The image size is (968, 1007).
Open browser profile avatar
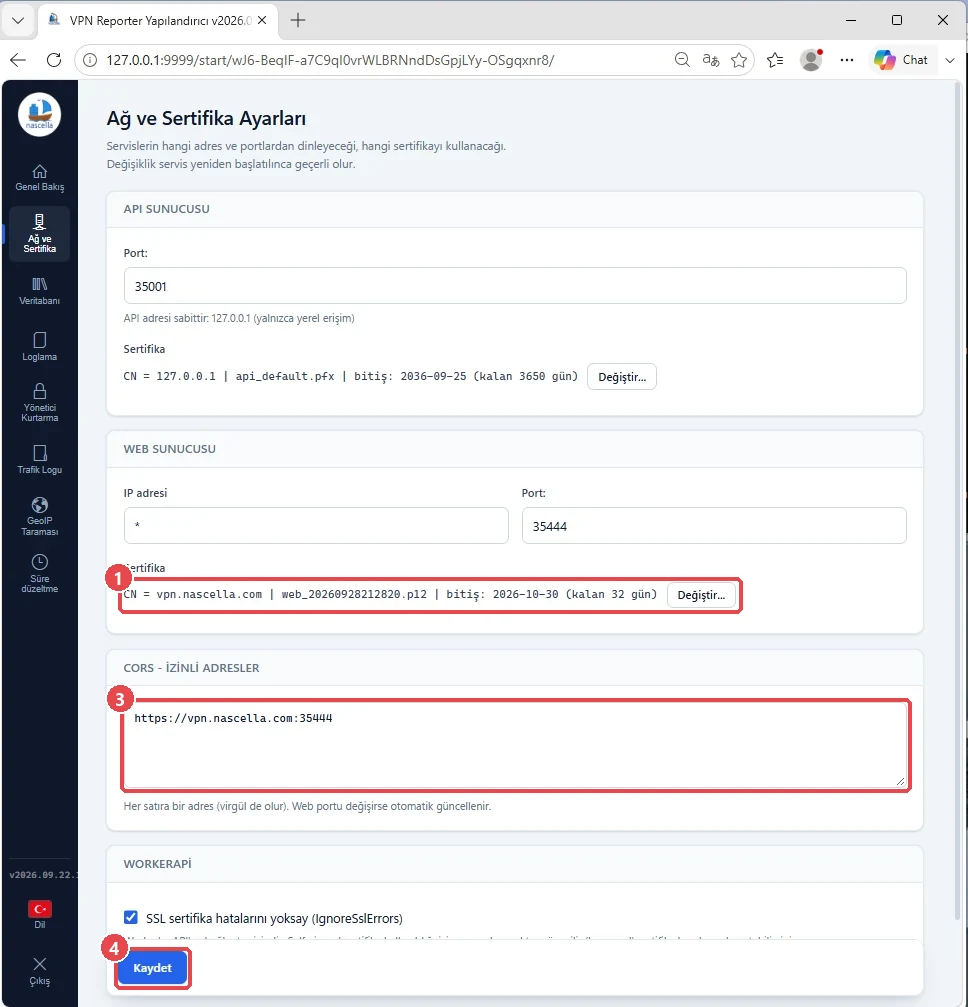pos(811,60)
